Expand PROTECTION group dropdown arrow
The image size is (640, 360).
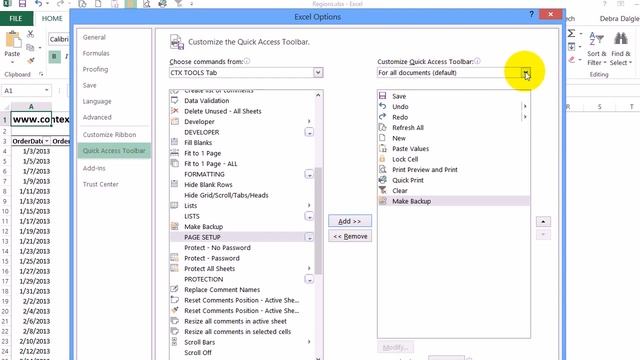tap(309, 279)
